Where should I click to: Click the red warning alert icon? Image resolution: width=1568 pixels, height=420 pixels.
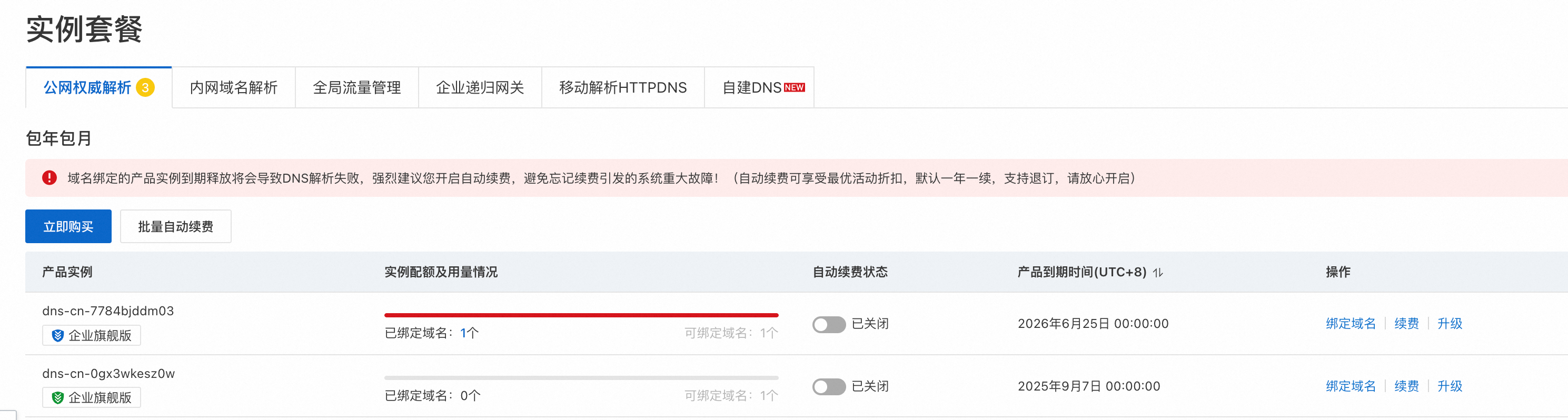tap(49, 178)
